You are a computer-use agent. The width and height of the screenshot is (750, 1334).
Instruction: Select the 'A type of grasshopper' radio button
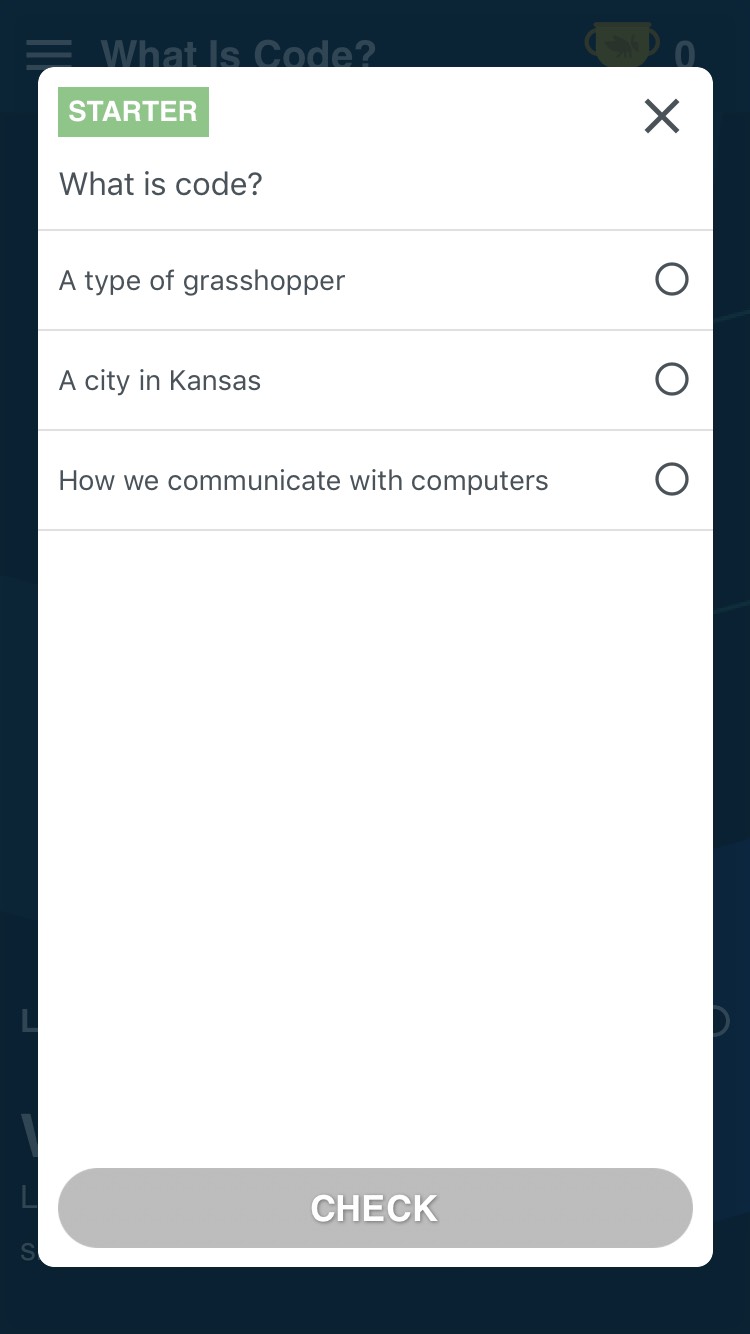pyautogui.click(x=672, y=279)
